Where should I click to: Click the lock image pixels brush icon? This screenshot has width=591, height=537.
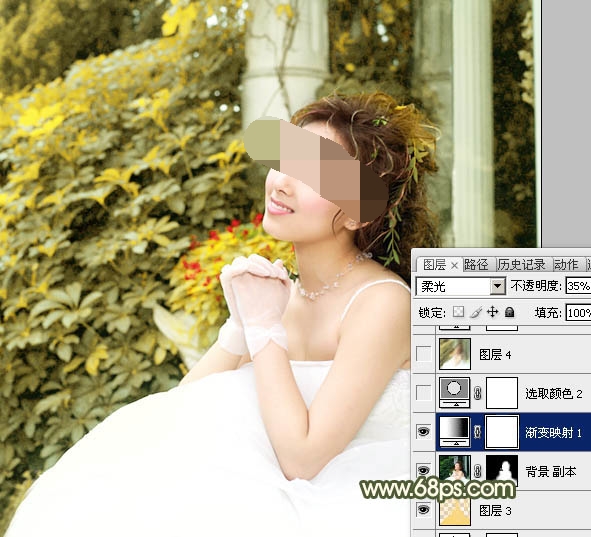pyautogui.click(x=476, y=312)
